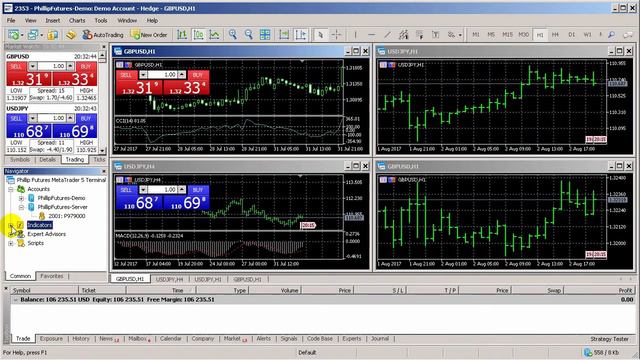The height and width of the screenshot is (360, 640).
Task: Click GBPUSD volume field in Market Watch
Action: click(51, 66)
